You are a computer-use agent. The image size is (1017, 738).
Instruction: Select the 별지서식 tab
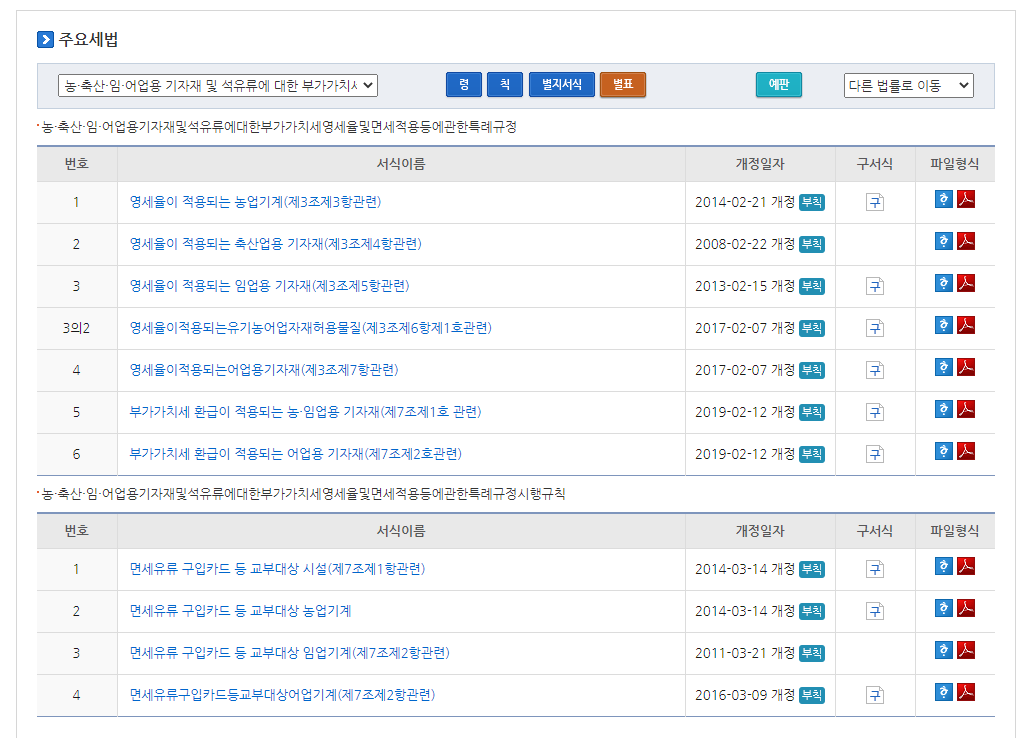click(x=561, y=85)
